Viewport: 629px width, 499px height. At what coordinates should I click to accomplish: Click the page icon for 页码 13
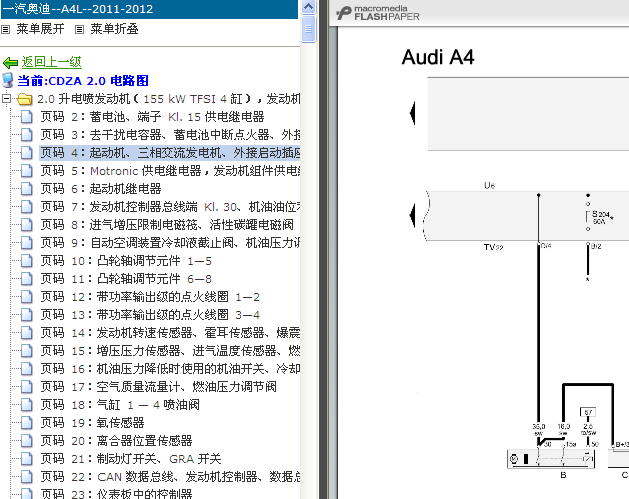coord(26,315)
